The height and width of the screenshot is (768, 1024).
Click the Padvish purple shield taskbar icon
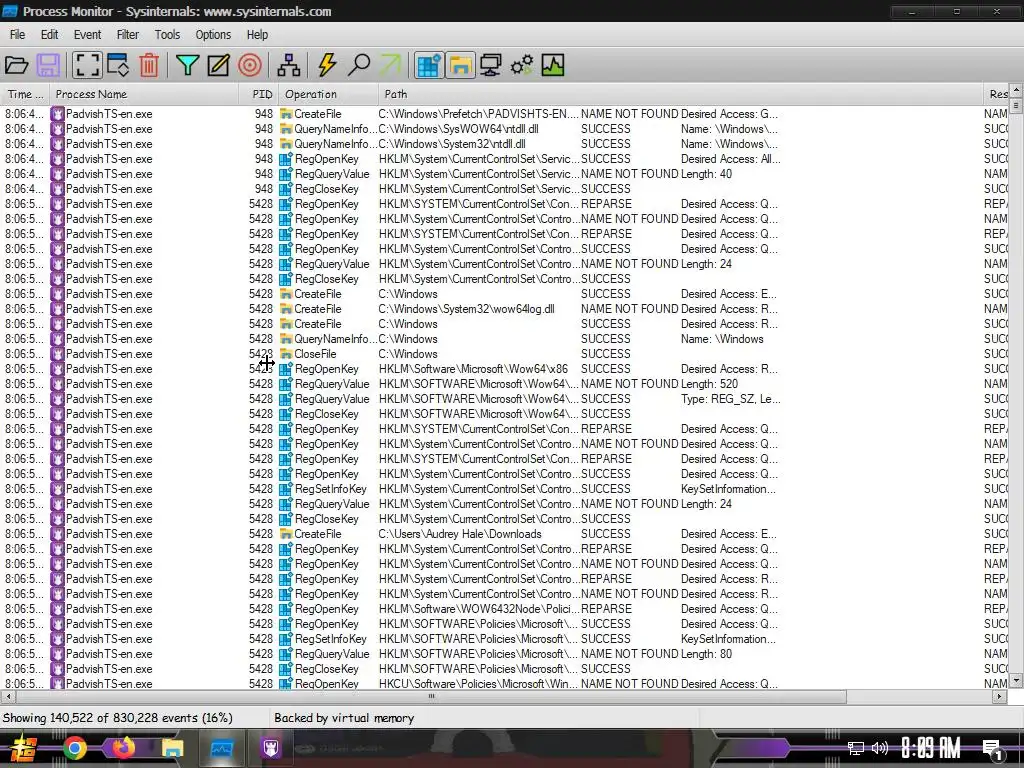(270, 748)
